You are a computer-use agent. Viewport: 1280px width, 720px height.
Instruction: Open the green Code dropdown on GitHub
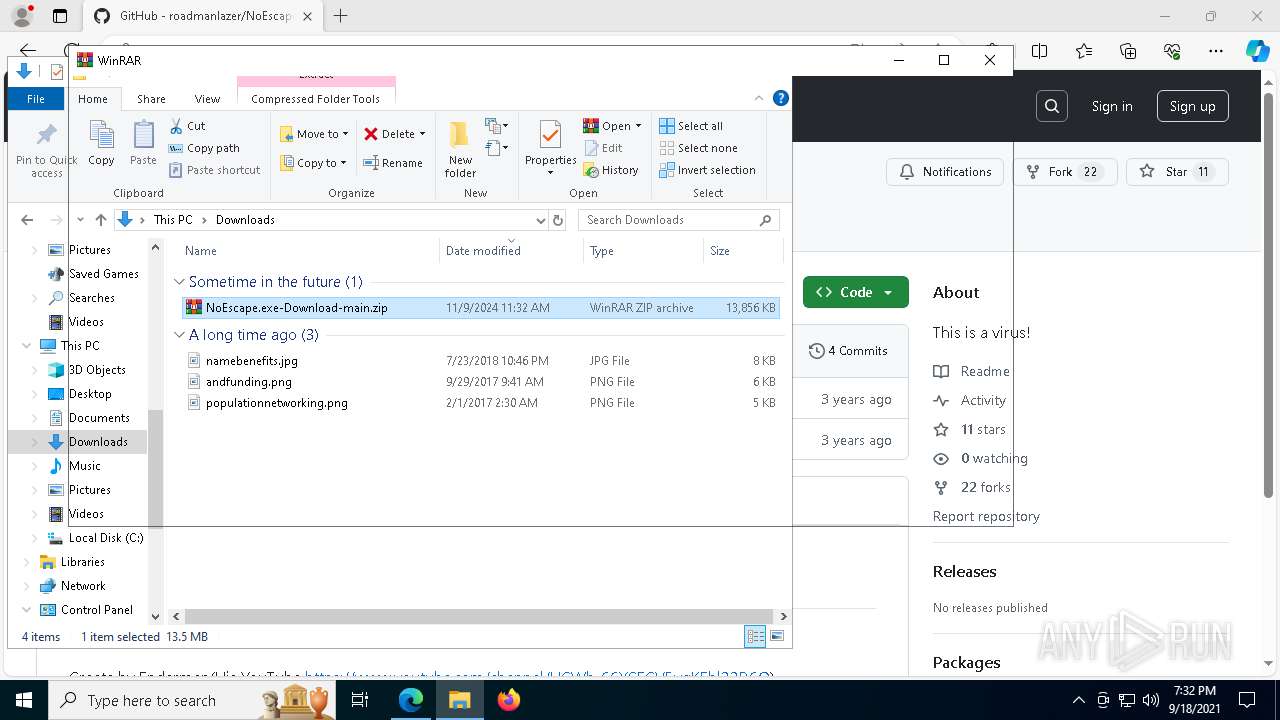(855, 292)
